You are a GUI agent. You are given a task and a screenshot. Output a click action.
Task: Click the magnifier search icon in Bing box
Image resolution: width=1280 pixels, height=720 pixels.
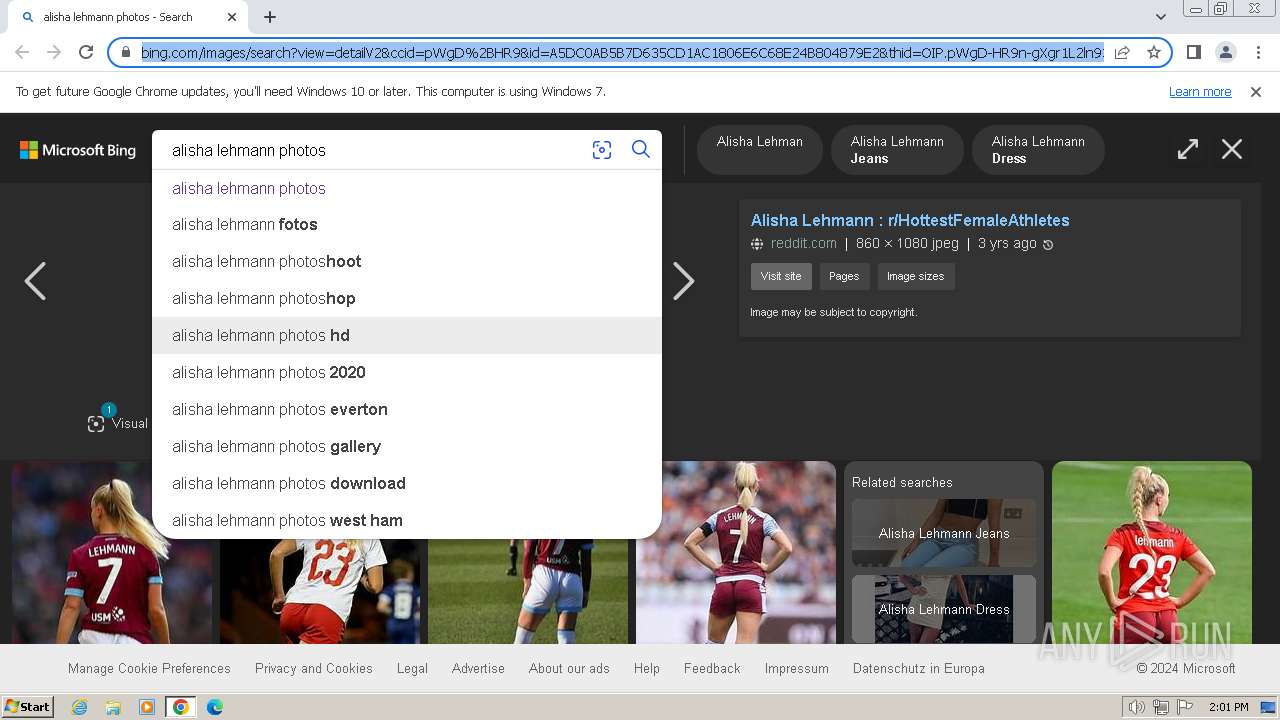(x=641, y=150)
